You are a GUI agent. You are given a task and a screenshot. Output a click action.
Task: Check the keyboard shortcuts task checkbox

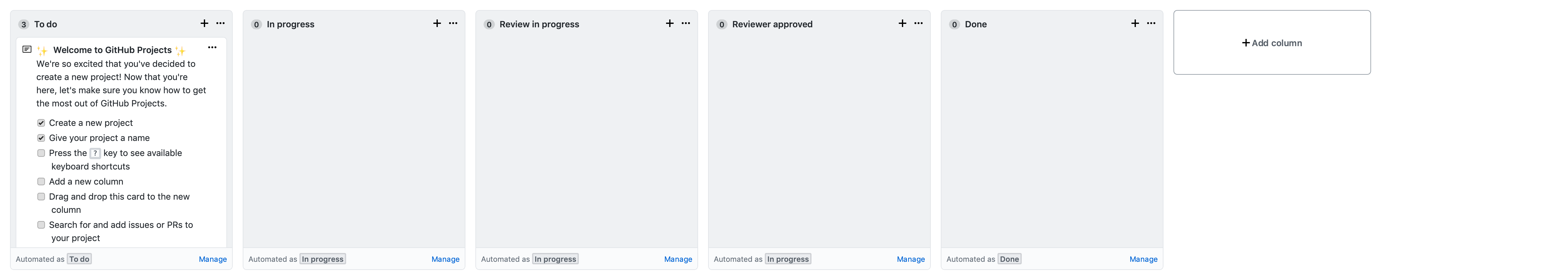click(41, 153)
